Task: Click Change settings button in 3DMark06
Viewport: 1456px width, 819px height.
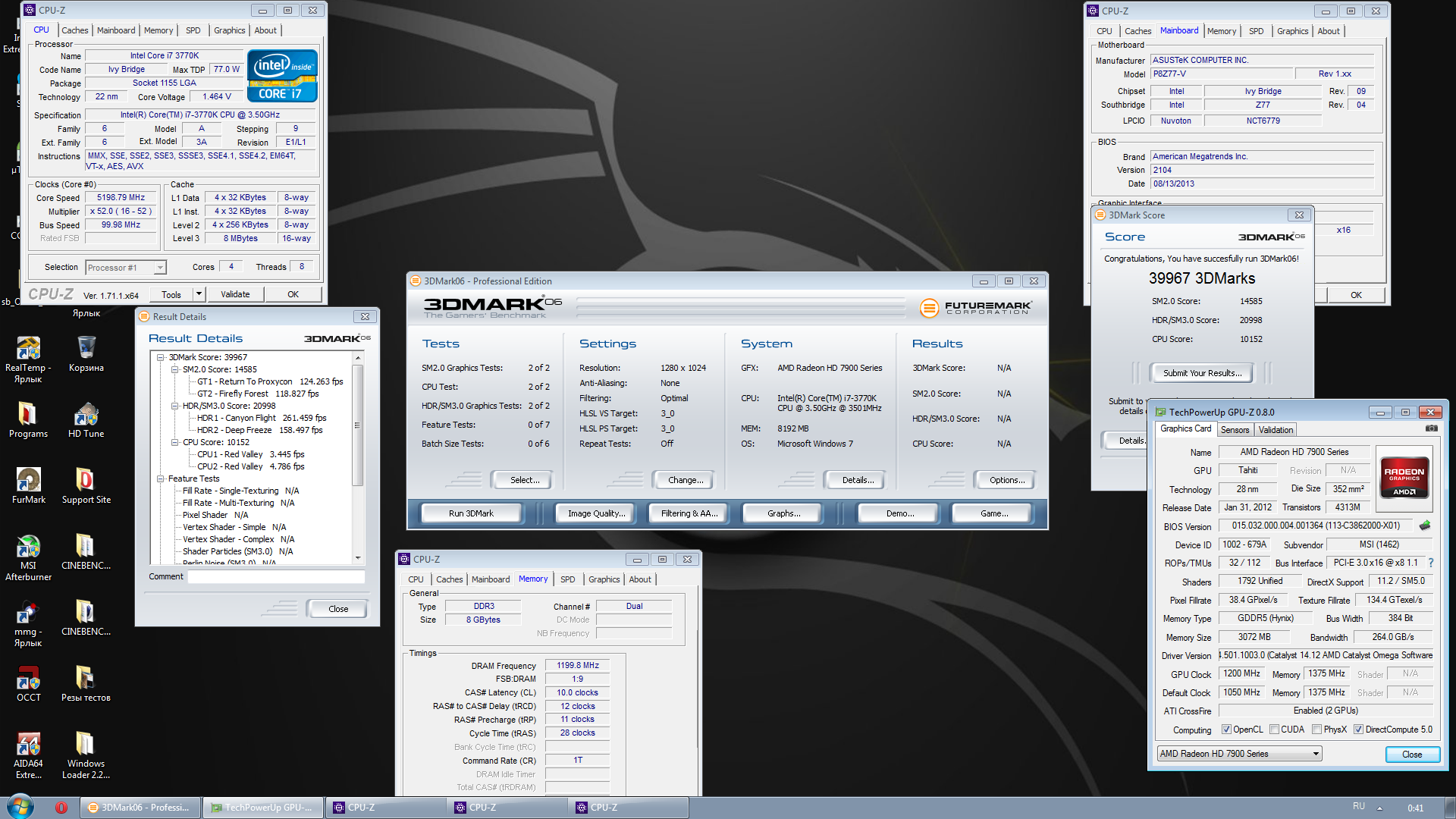Action: click(686, 480)
